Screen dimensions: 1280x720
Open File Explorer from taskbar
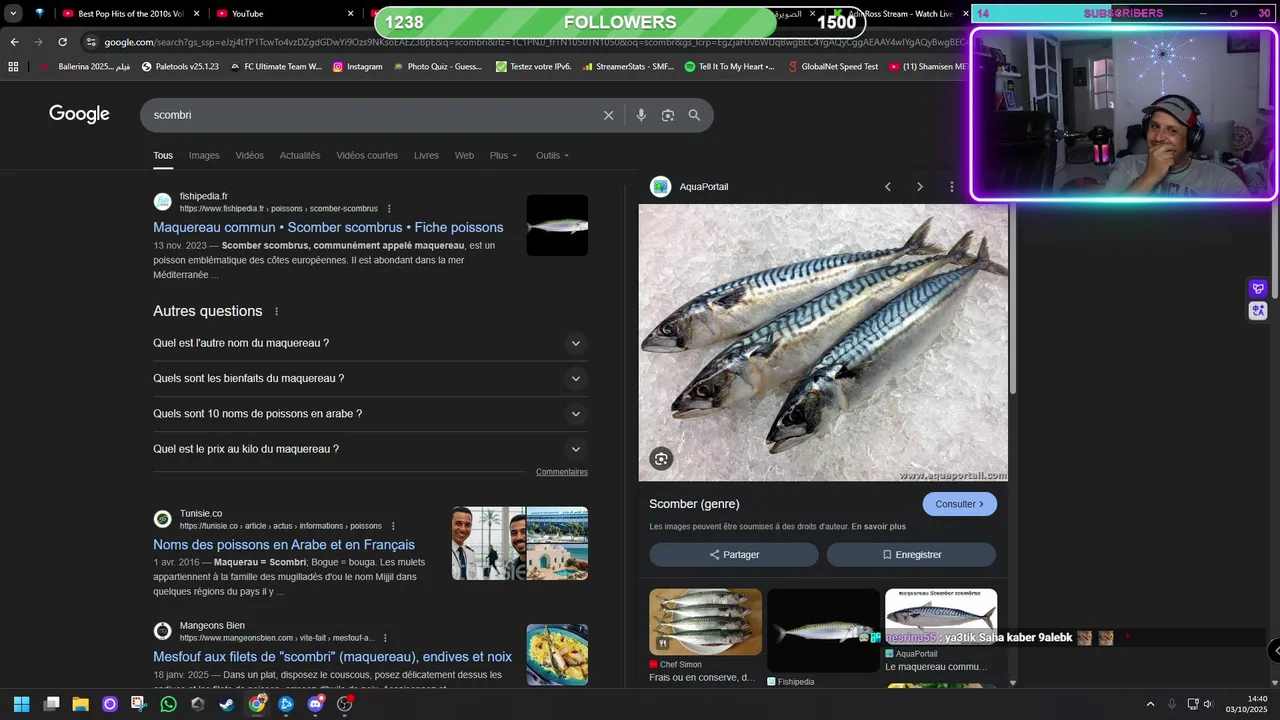pyautogui.click(x=81, y=704)
